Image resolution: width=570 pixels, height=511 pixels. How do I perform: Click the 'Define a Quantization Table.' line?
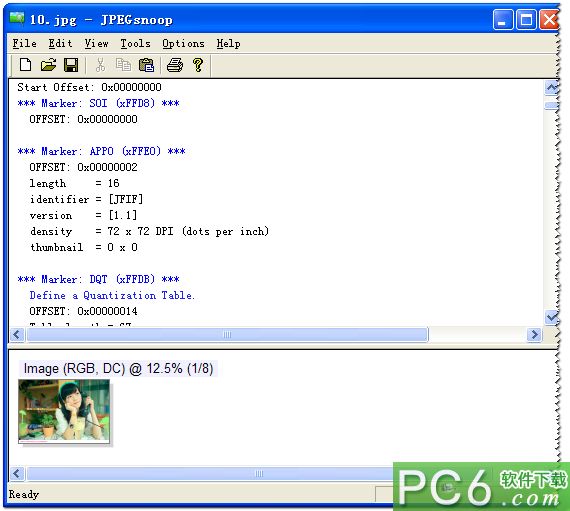click(x=112, y=295)
